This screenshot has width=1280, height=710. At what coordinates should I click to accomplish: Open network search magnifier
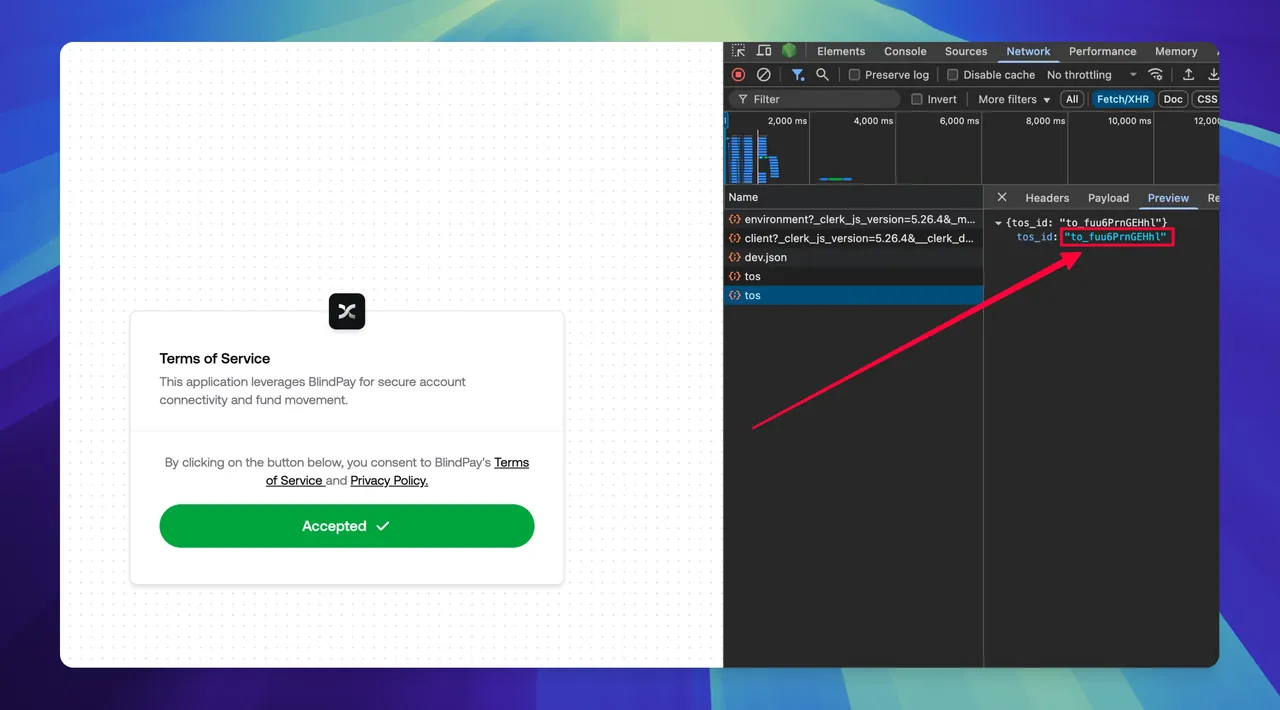coord(822,75)
